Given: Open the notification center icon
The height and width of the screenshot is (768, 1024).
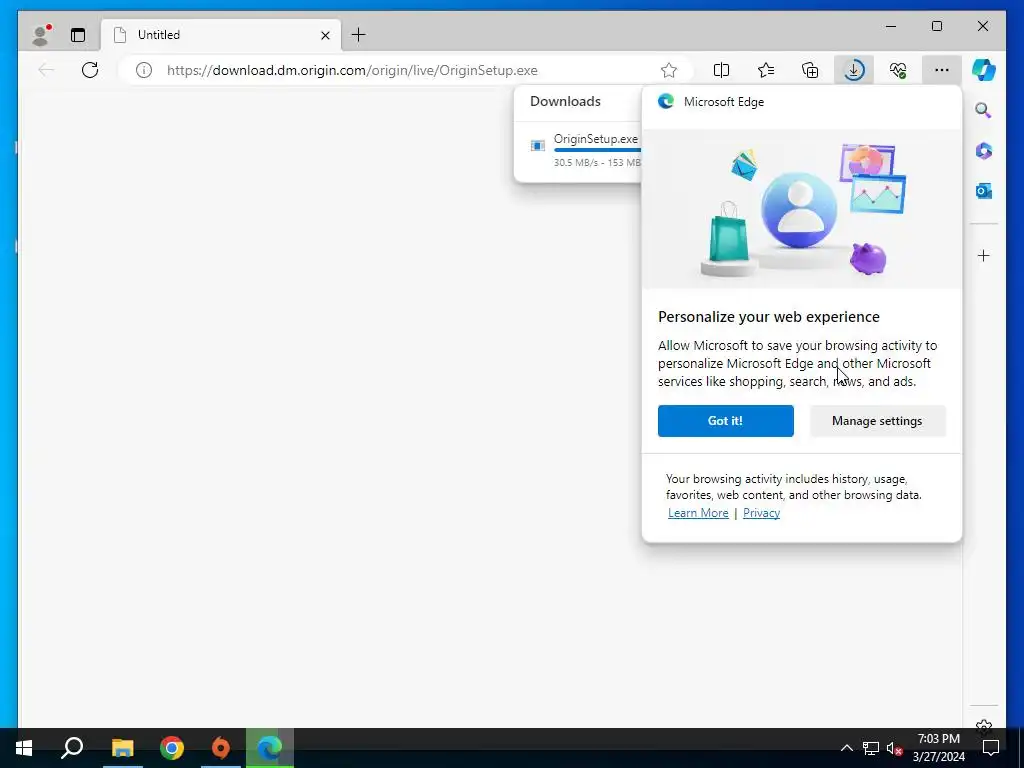Looking at the screenshot, I should pos(991,748).
